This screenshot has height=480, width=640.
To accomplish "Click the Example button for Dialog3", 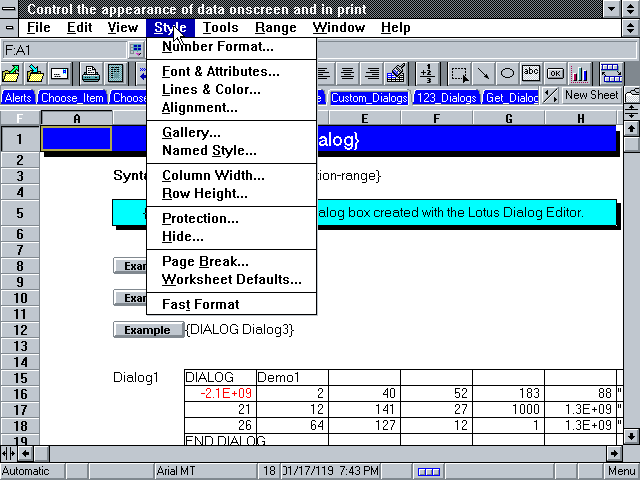I will pos(148,330).
